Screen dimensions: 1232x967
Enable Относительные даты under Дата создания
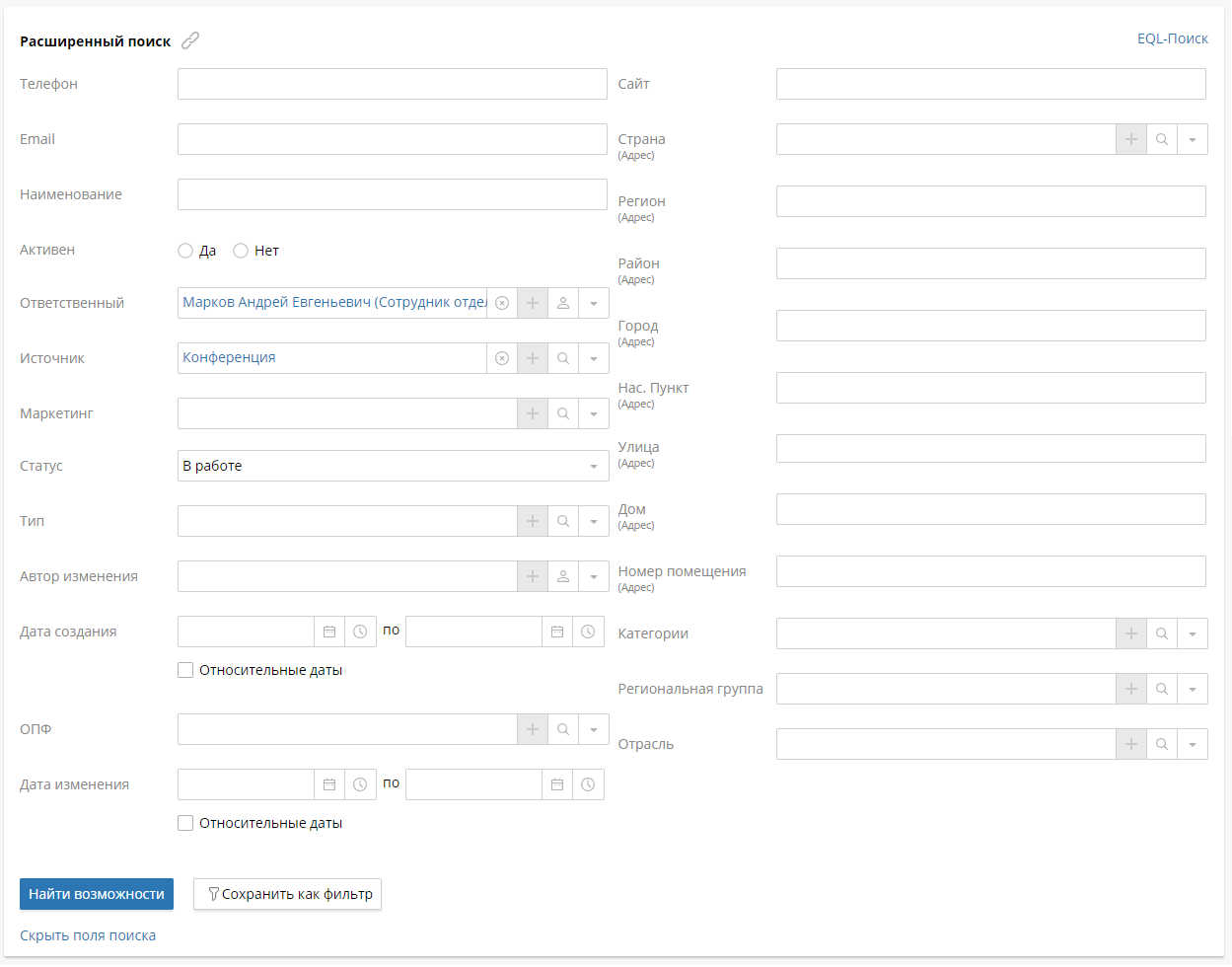point(185,670)
